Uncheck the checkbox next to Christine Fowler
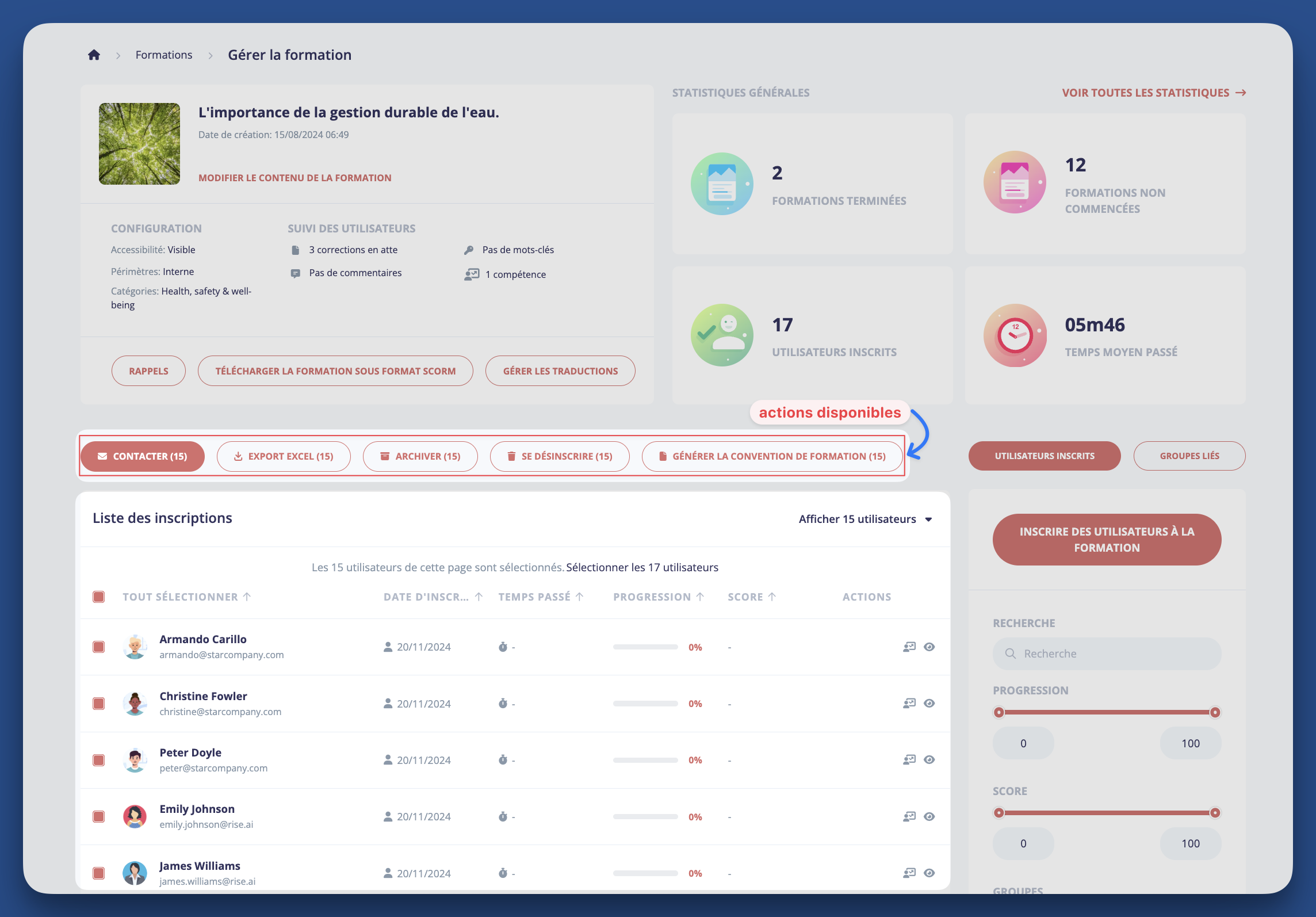 tap(98, 703)
